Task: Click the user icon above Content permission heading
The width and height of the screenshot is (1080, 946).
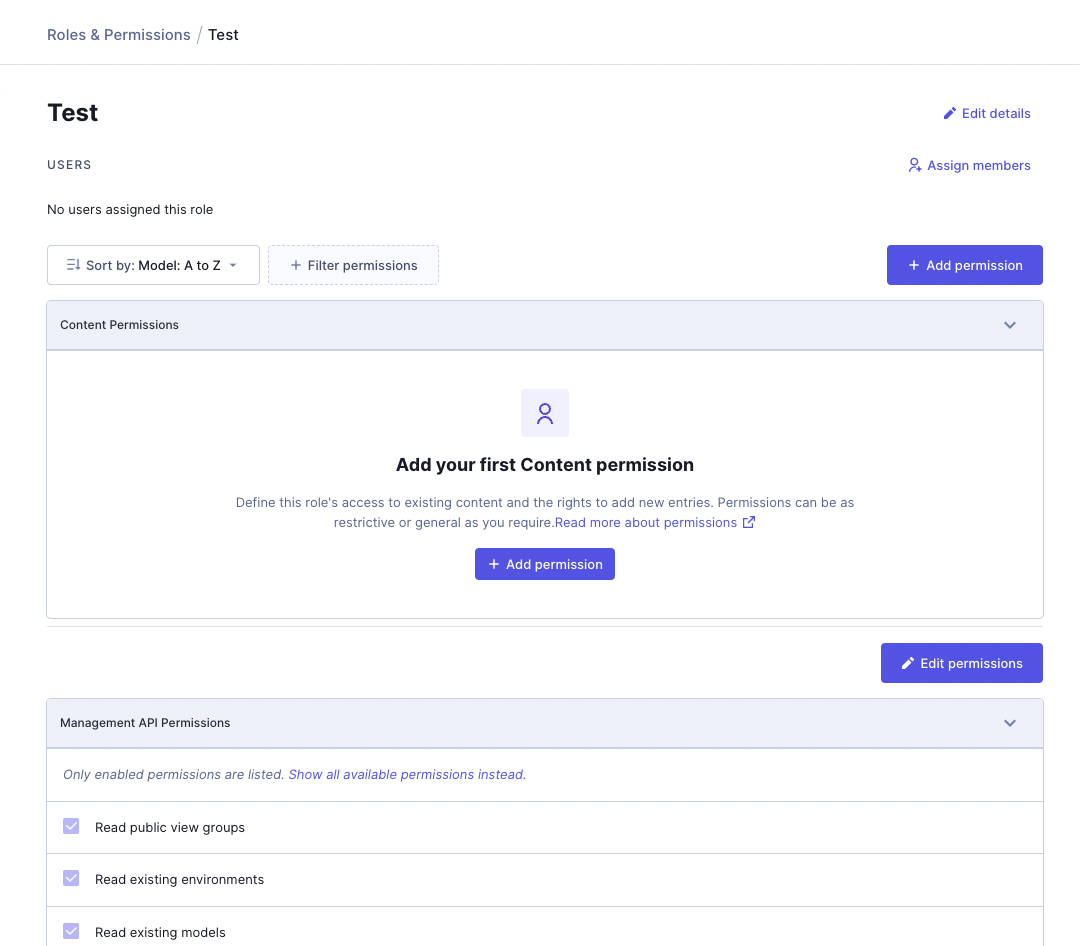Action: 545,413
